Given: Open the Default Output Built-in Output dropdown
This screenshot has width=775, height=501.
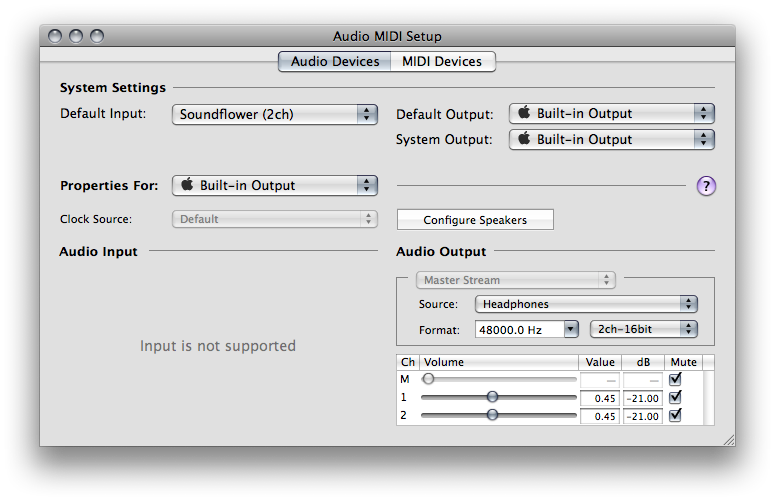Looking at the screenshot, I should pyautogui.click(x=611, y=114).
